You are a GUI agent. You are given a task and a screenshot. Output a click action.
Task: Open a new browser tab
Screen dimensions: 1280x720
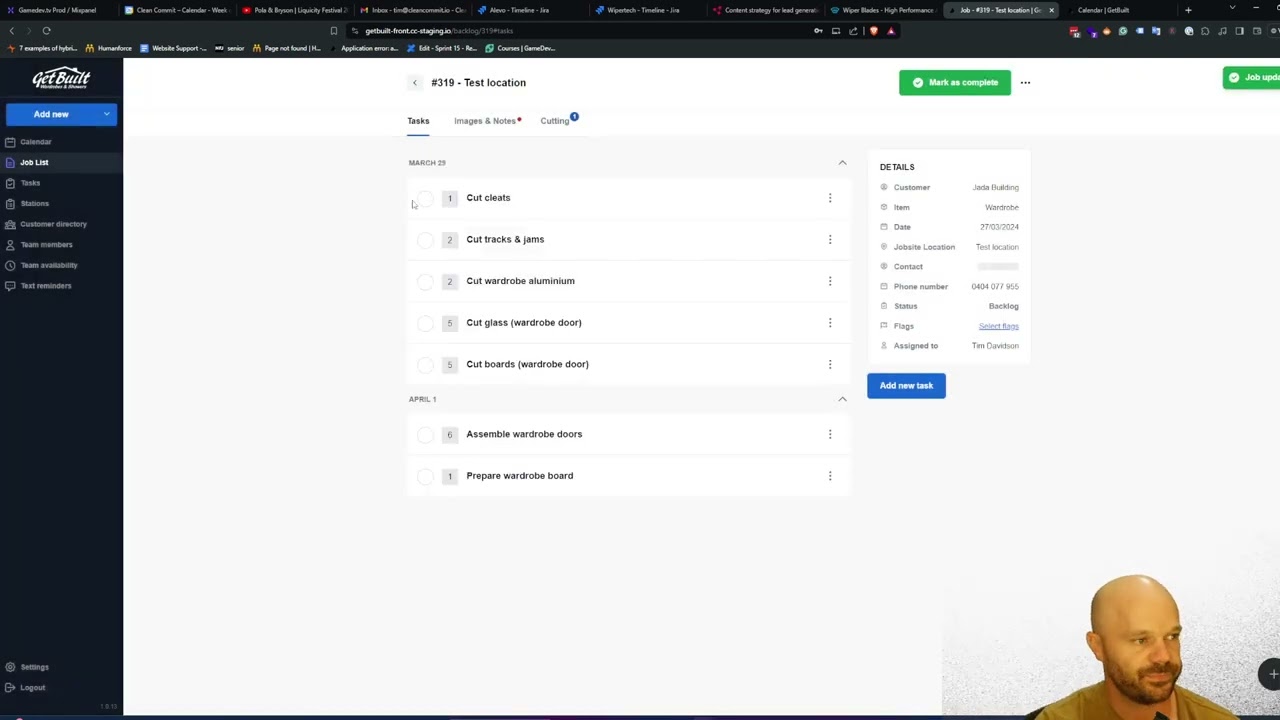(x=1188, y=10)
